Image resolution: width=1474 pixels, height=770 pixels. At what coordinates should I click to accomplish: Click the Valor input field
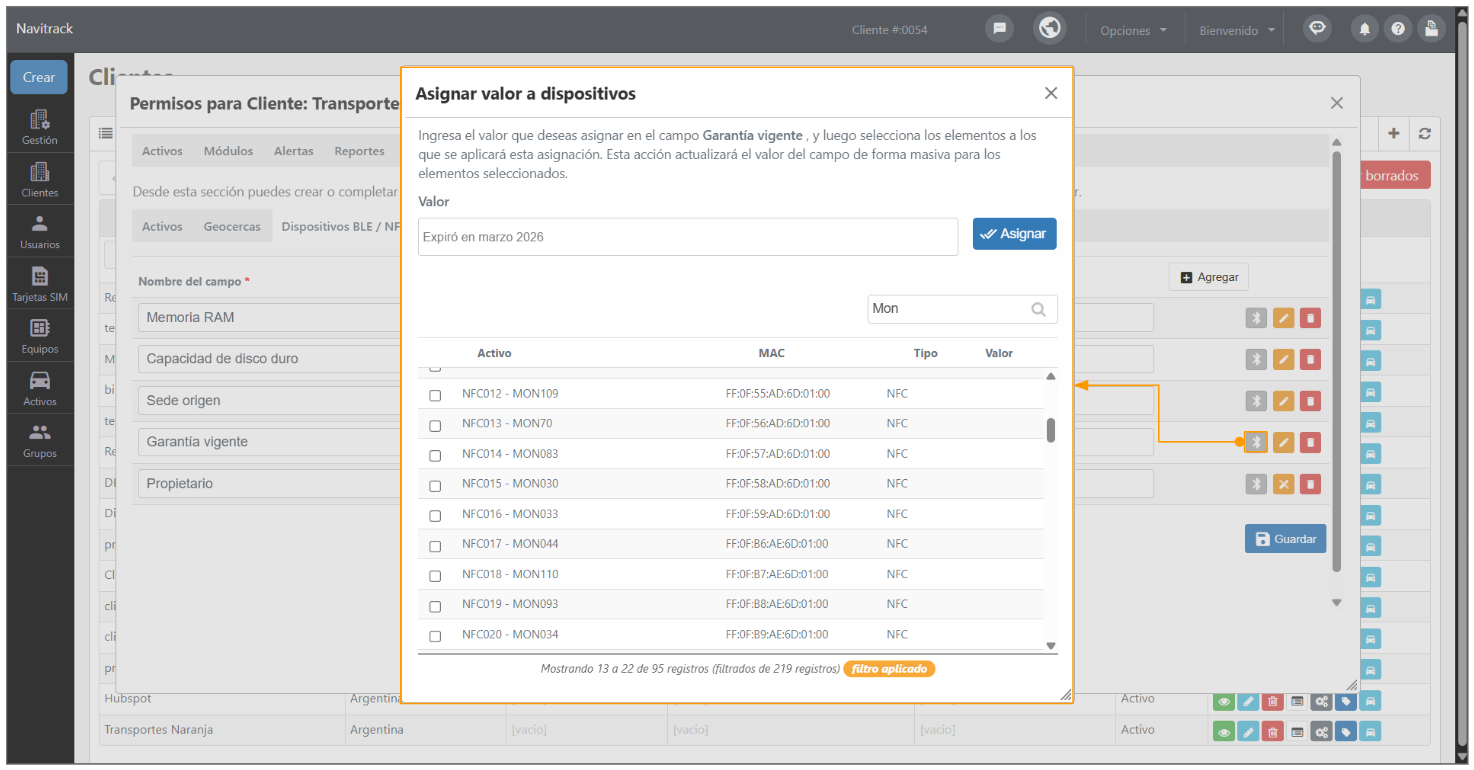tap(688, 237)
